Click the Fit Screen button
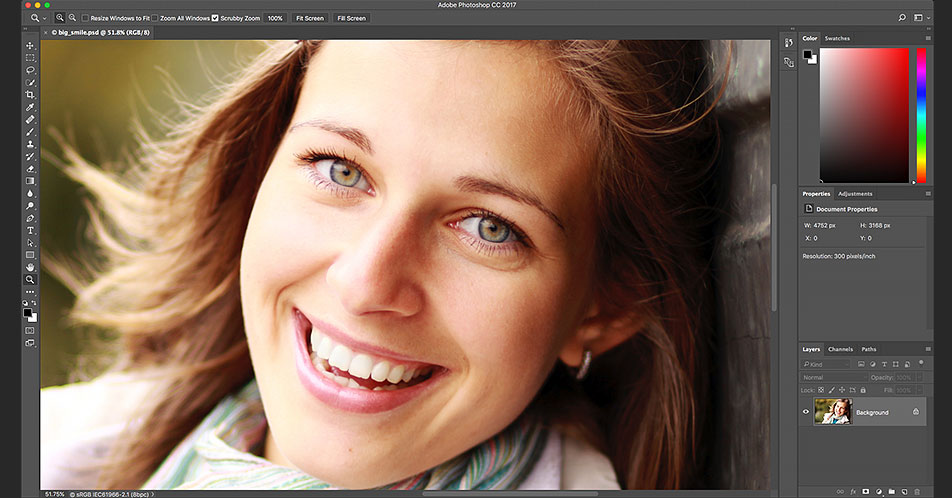Viewport: 952px width, 498px height. pos(310,18)
